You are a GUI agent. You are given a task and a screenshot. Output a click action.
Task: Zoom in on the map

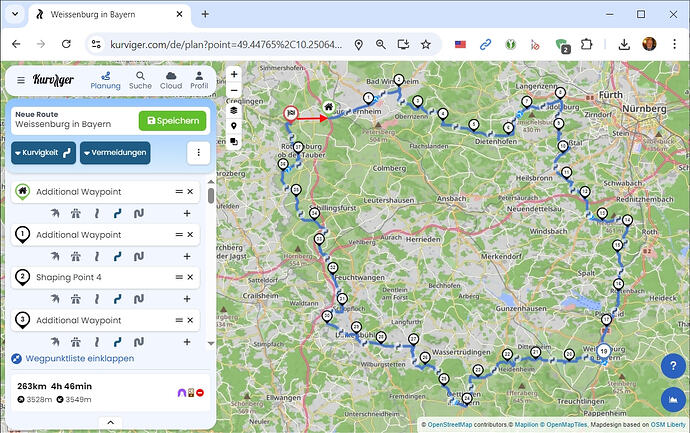pos(233,74)
